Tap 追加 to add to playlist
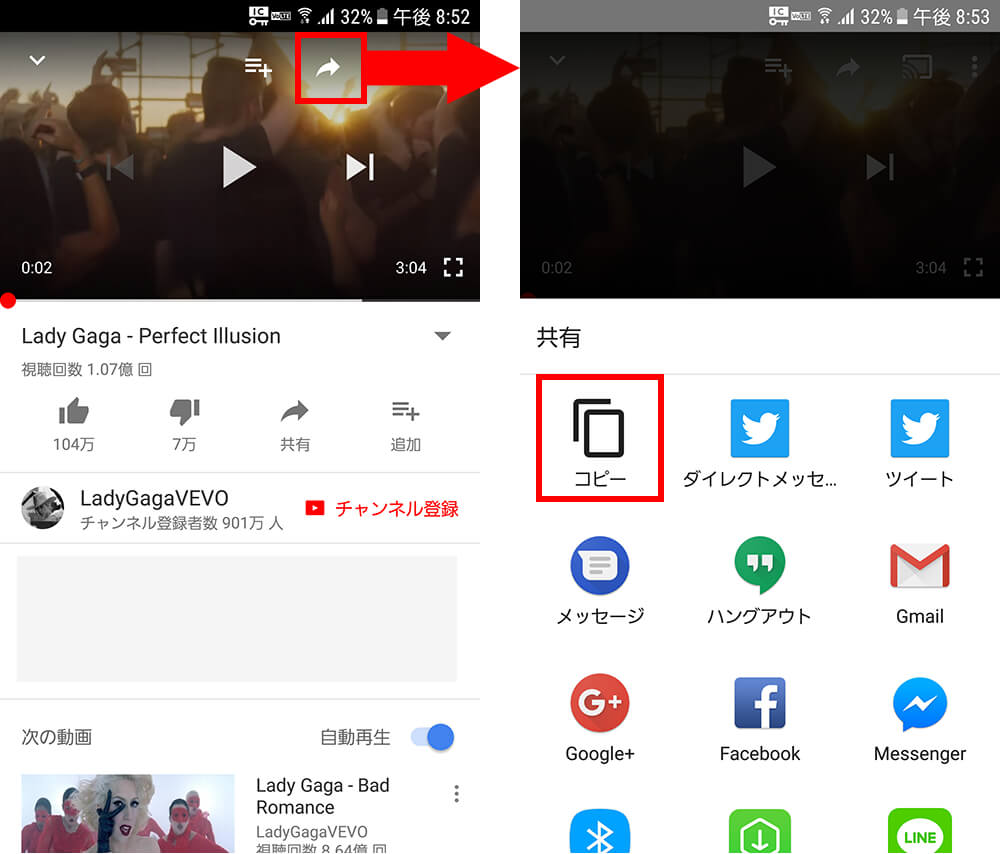Screen dimensions: 1000x854 pos(406,425)
